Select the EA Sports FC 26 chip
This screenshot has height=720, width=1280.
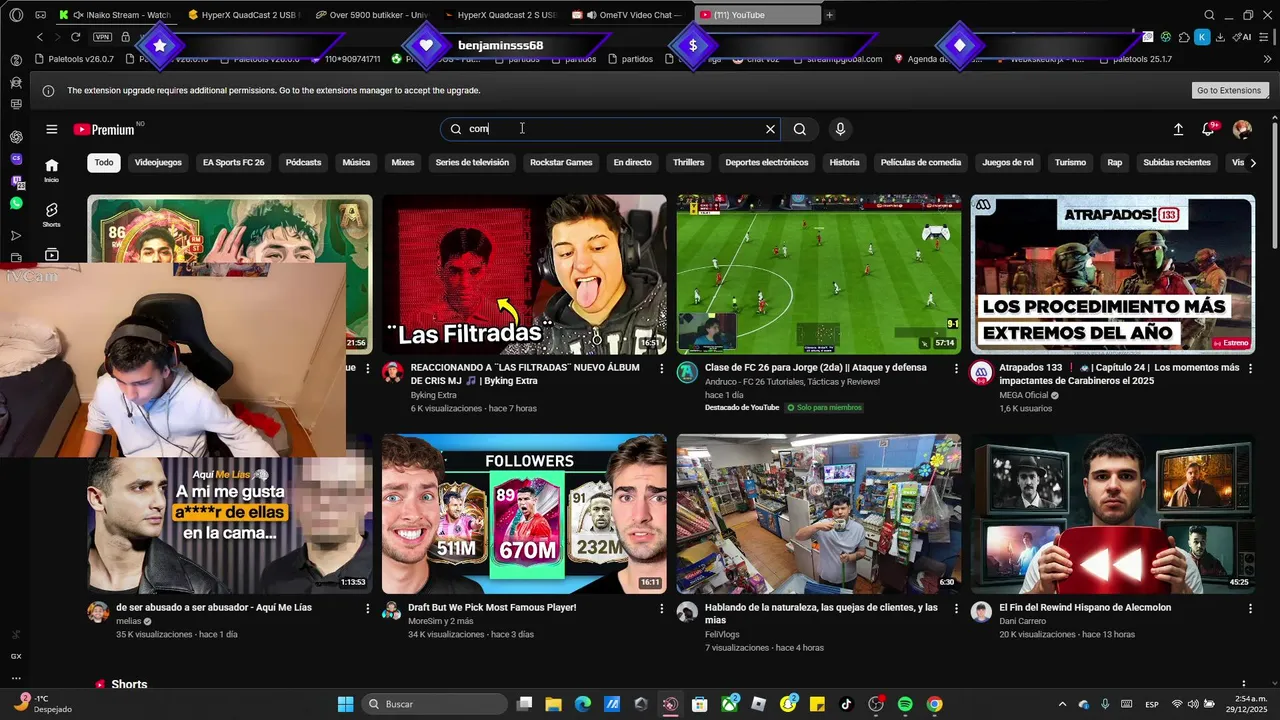233,162
